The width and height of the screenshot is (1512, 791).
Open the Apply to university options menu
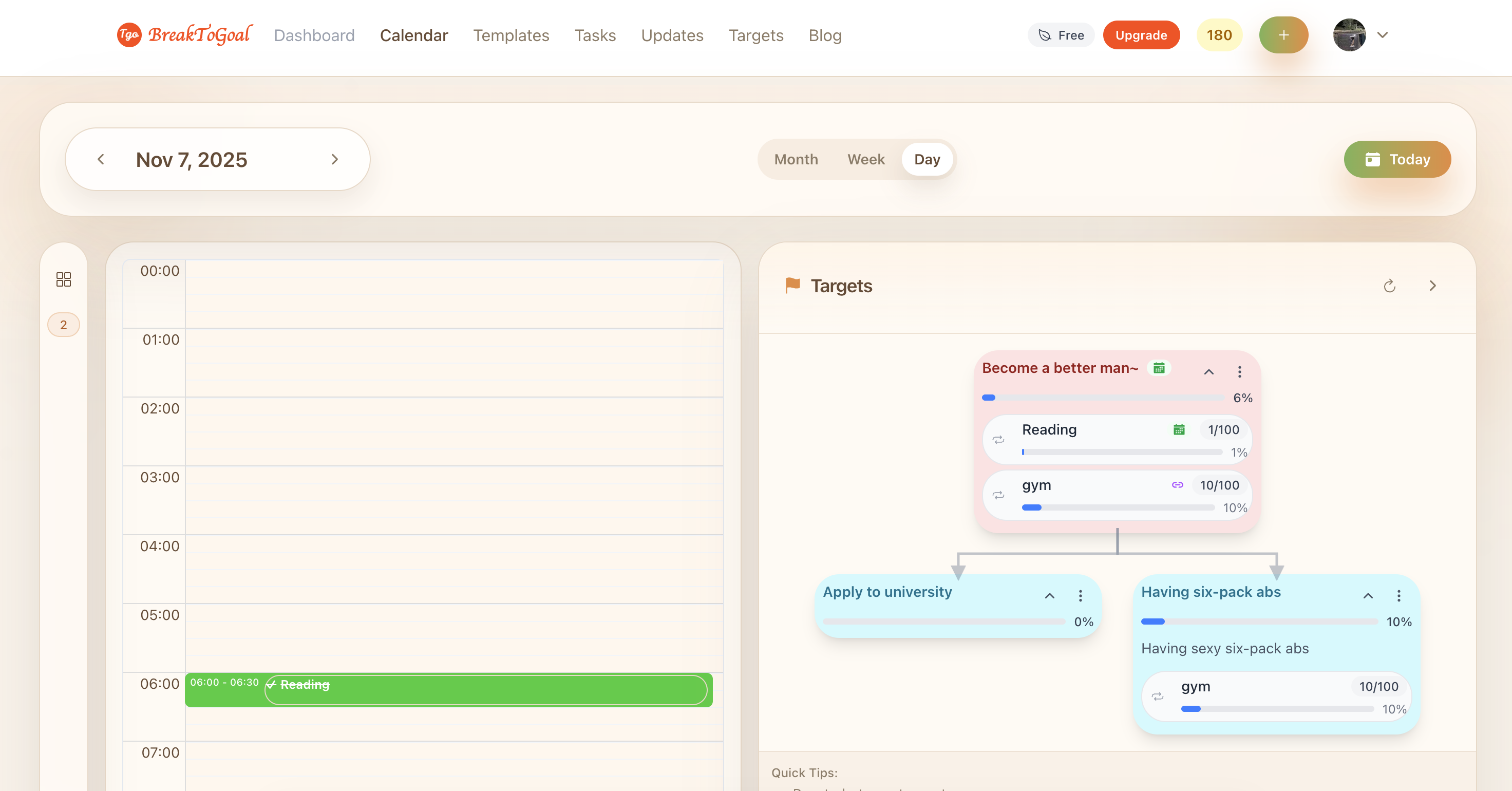pos(1080,596)
